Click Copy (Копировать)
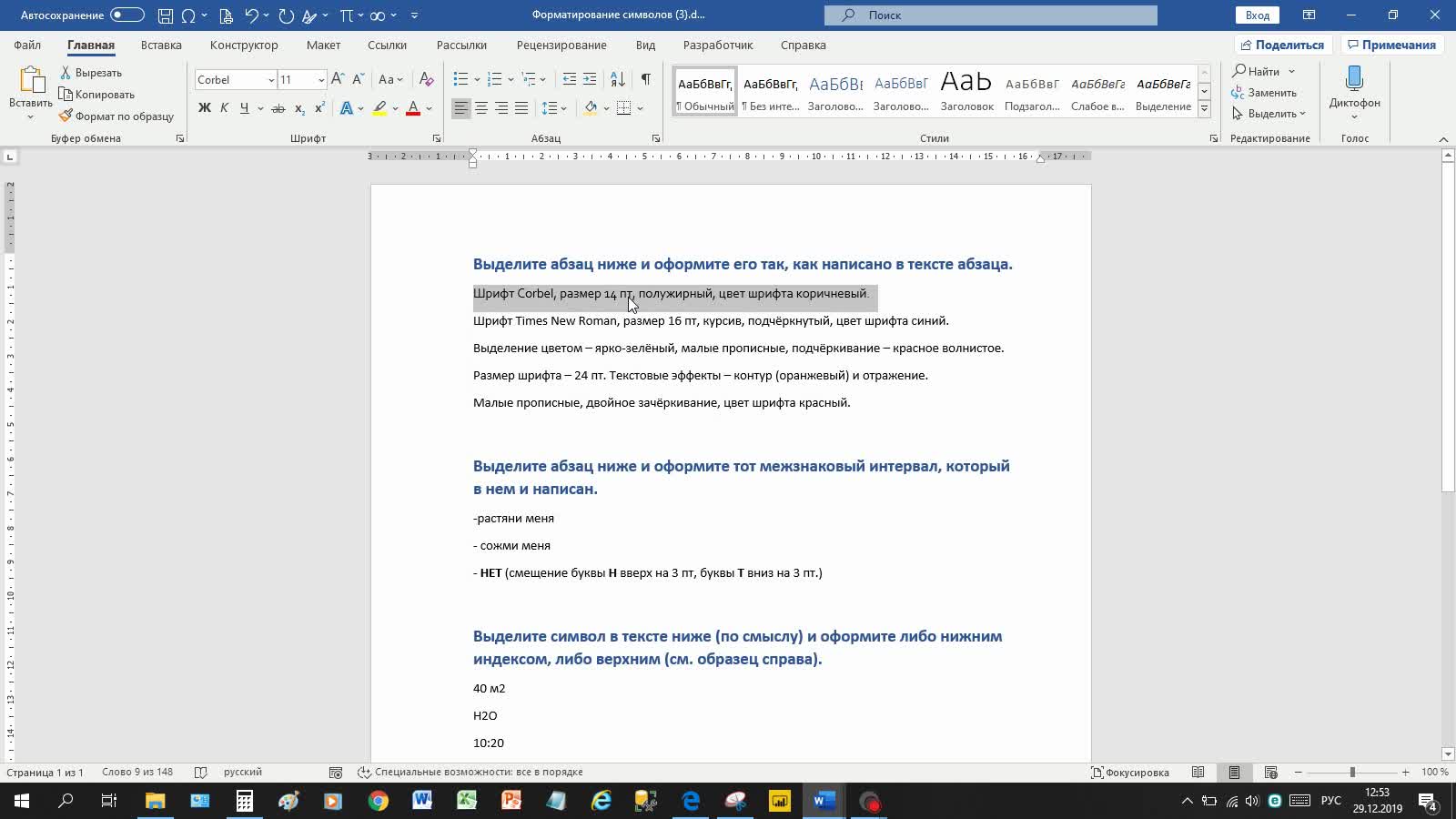The width and height of the screenshot is (1456, 819). pos(96,95)
